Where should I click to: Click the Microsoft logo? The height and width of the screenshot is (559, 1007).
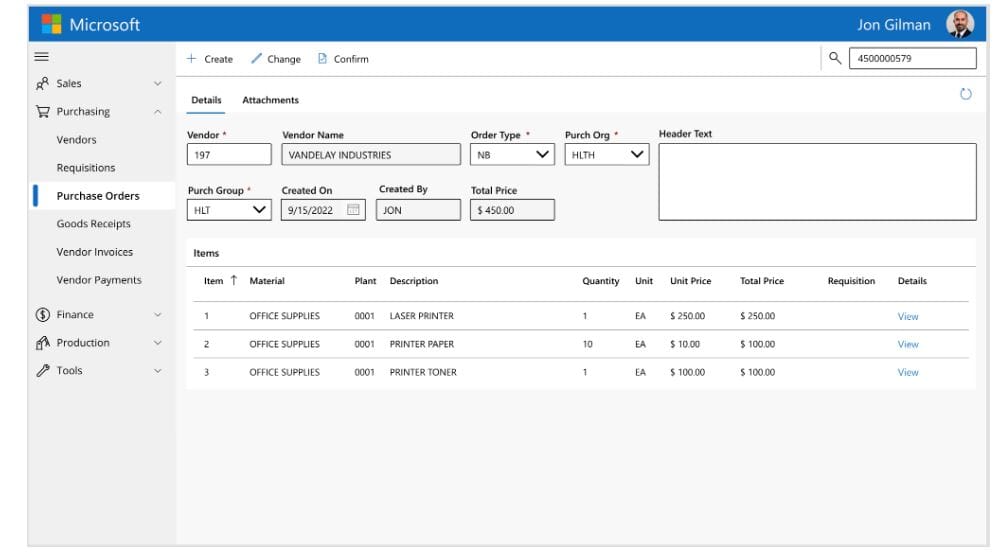tap(52, 24)
